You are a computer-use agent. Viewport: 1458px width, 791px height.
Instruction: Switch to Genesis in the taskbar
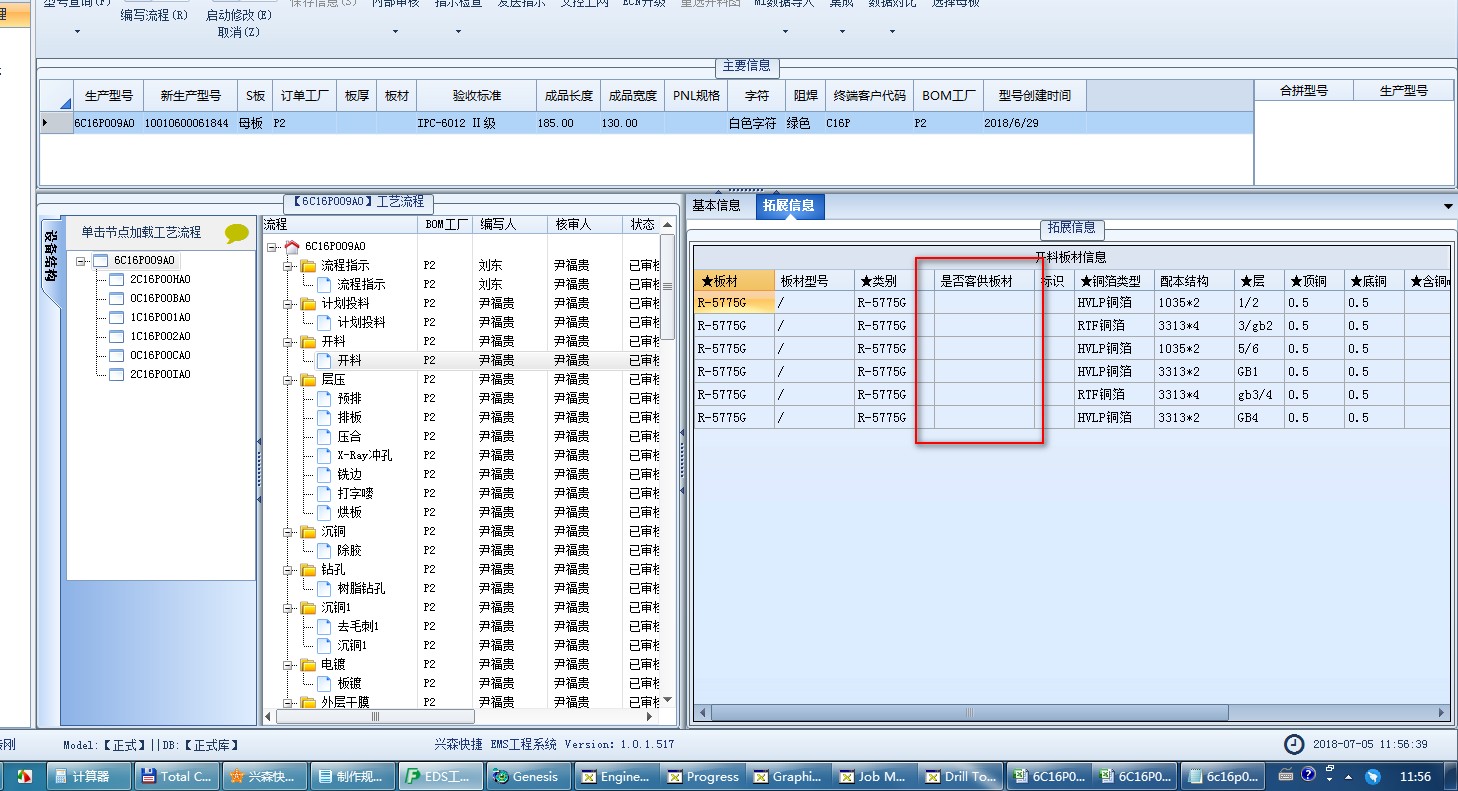(x=529, y=776)
